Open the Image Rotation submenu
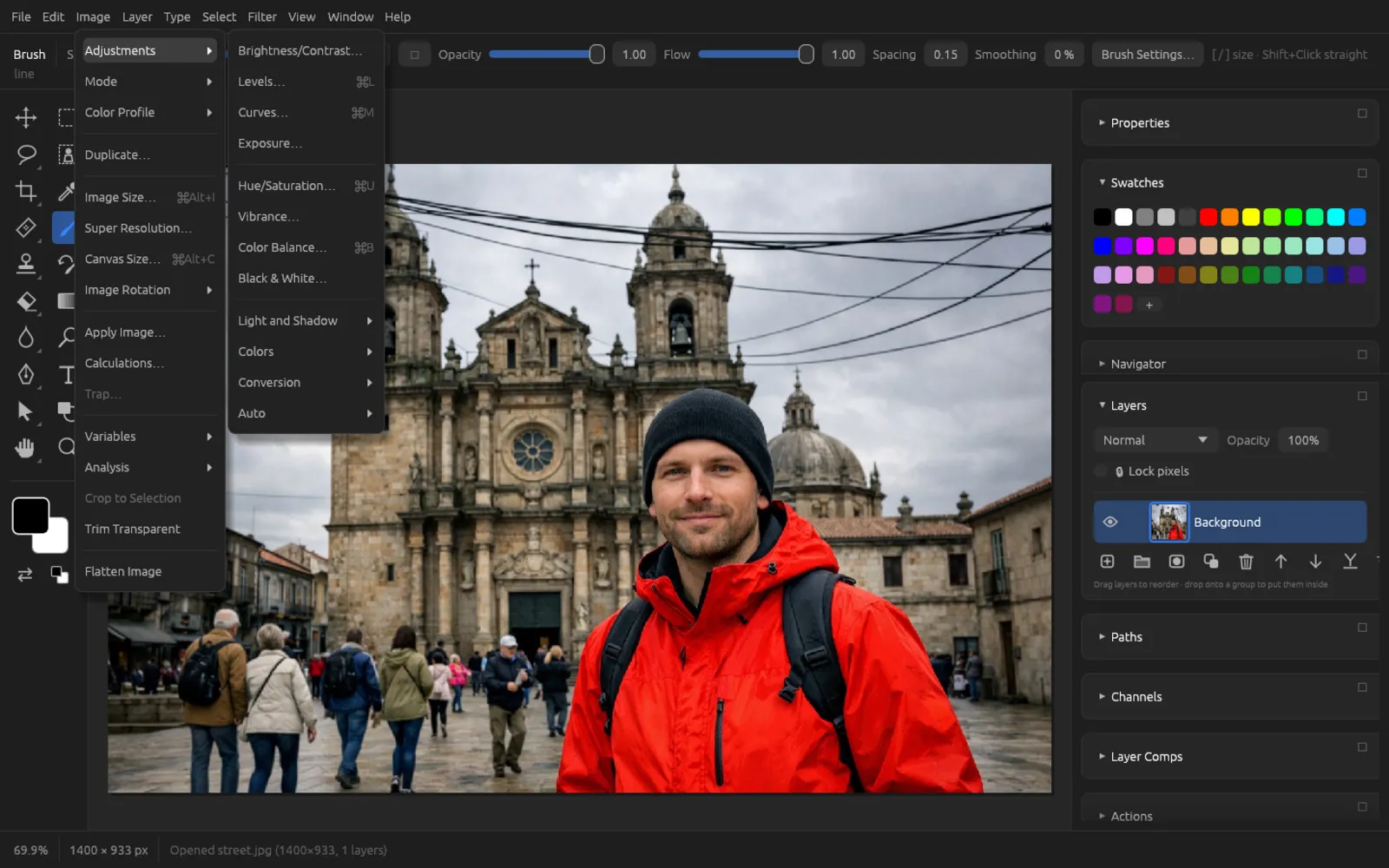1389x868 pixels. (149, 290)
